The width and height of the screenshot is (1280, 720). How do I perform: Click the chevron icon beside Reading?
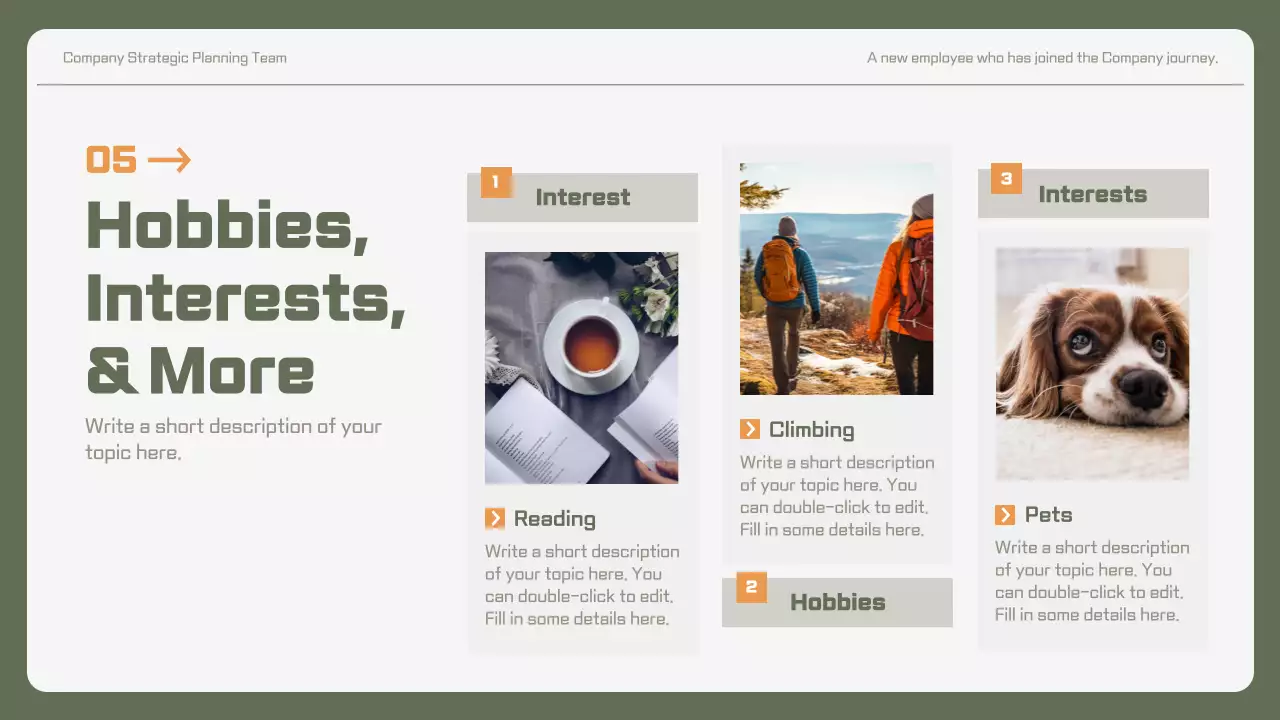coord(495,518)
